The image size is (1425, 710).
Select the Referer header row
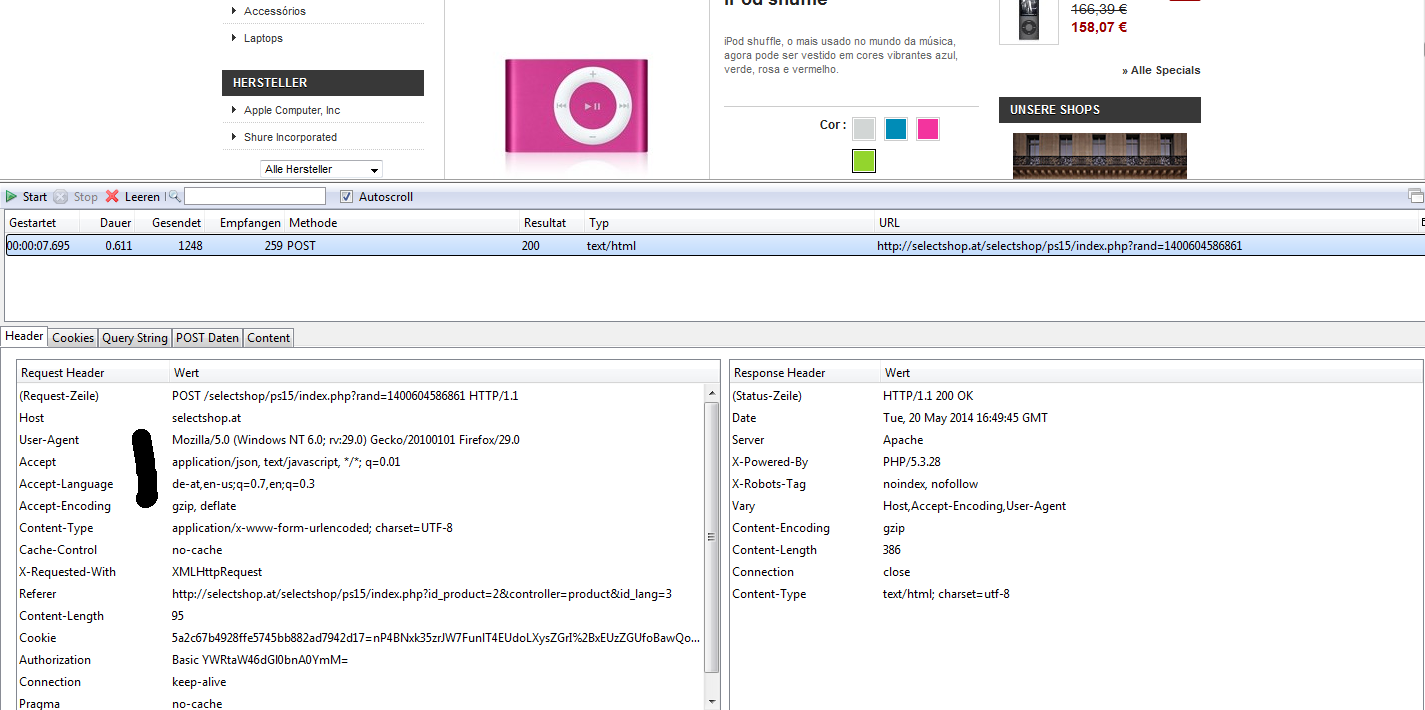click(361, 594)
